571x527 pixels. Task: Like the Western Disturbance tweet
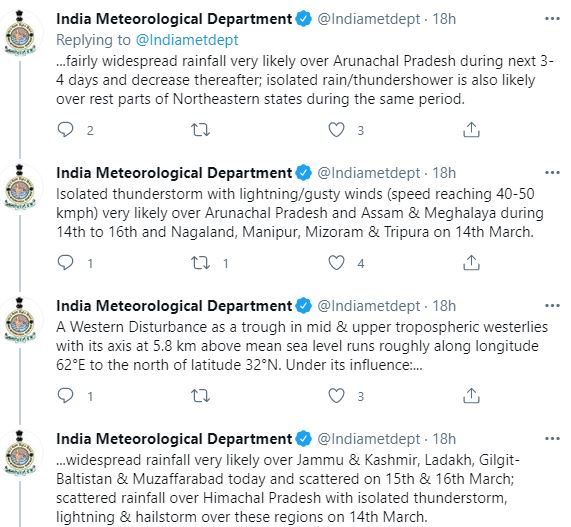coord(336,396)
